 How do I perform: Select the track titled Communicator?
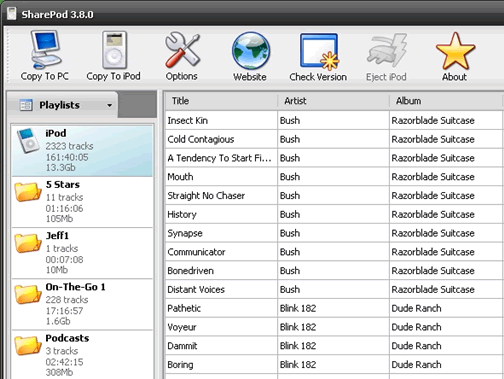196,252
